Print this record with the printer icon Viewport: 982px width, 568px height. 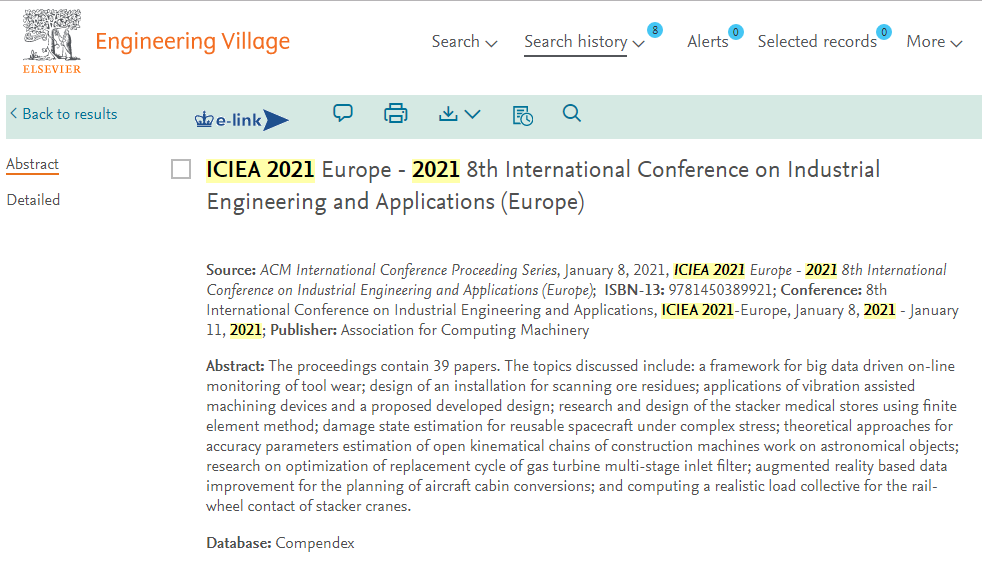[396, 113]
